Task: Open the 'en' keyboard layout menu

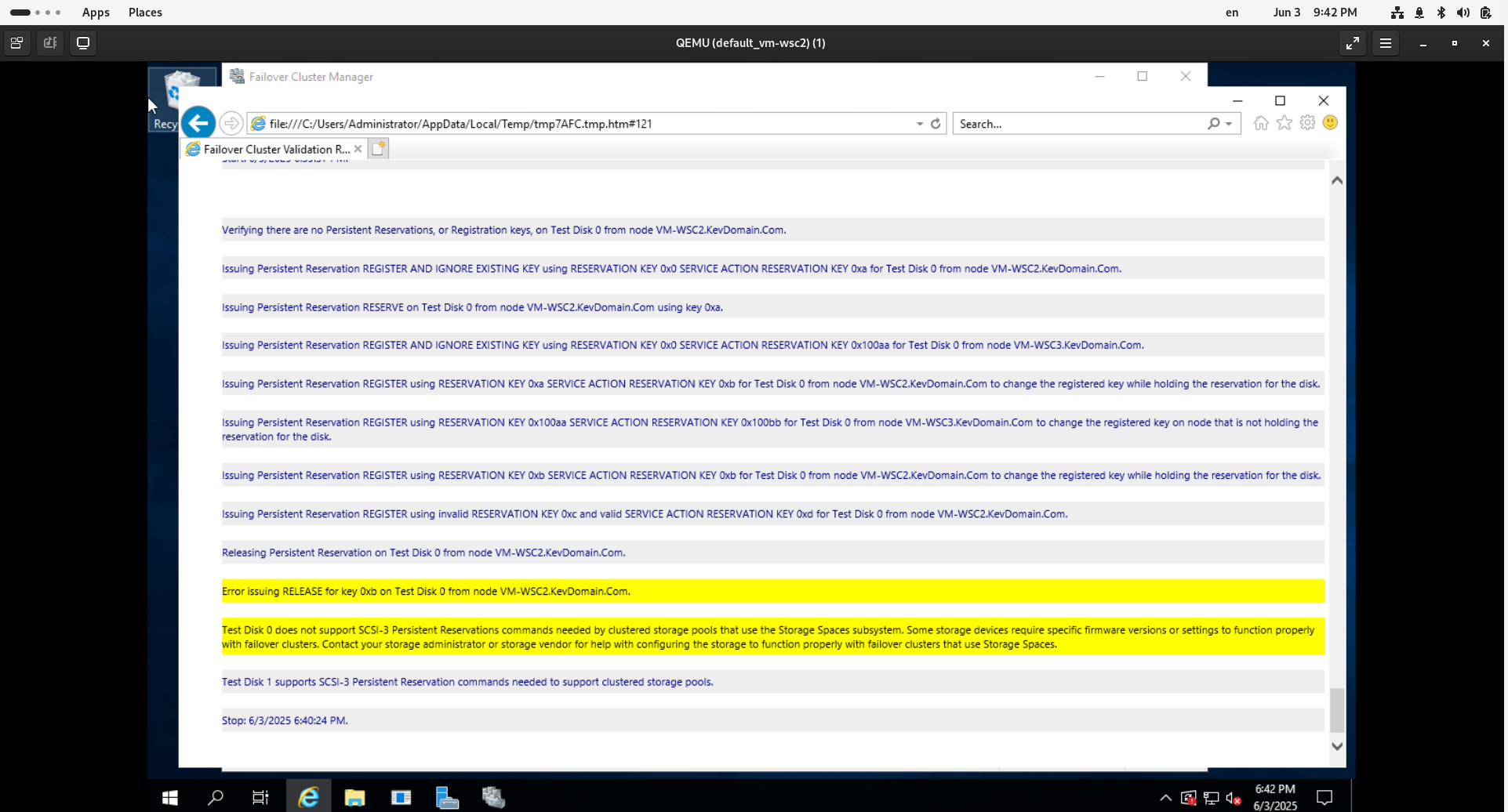Action: click(1232, 13)
